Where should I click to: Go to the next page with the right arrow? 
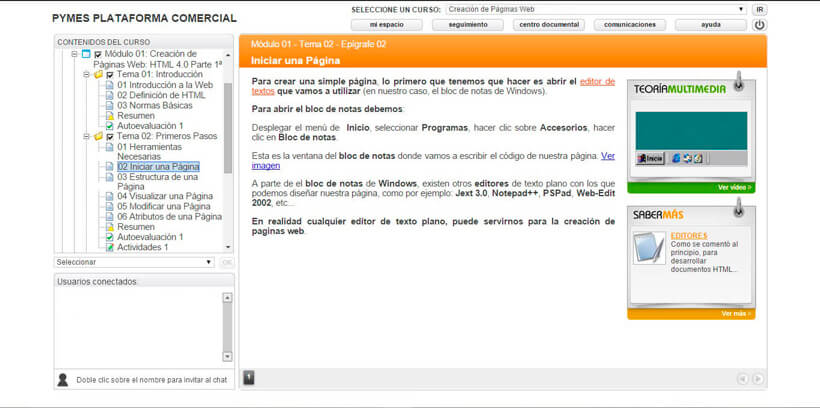point(757,379)
